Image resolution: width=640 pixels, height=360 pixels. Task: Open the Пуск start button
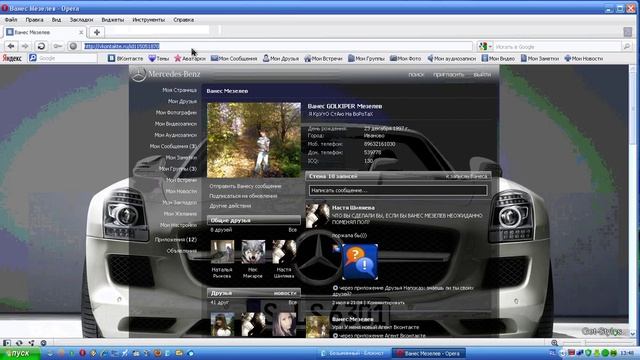pyautogui.click(x=20, y=353)
